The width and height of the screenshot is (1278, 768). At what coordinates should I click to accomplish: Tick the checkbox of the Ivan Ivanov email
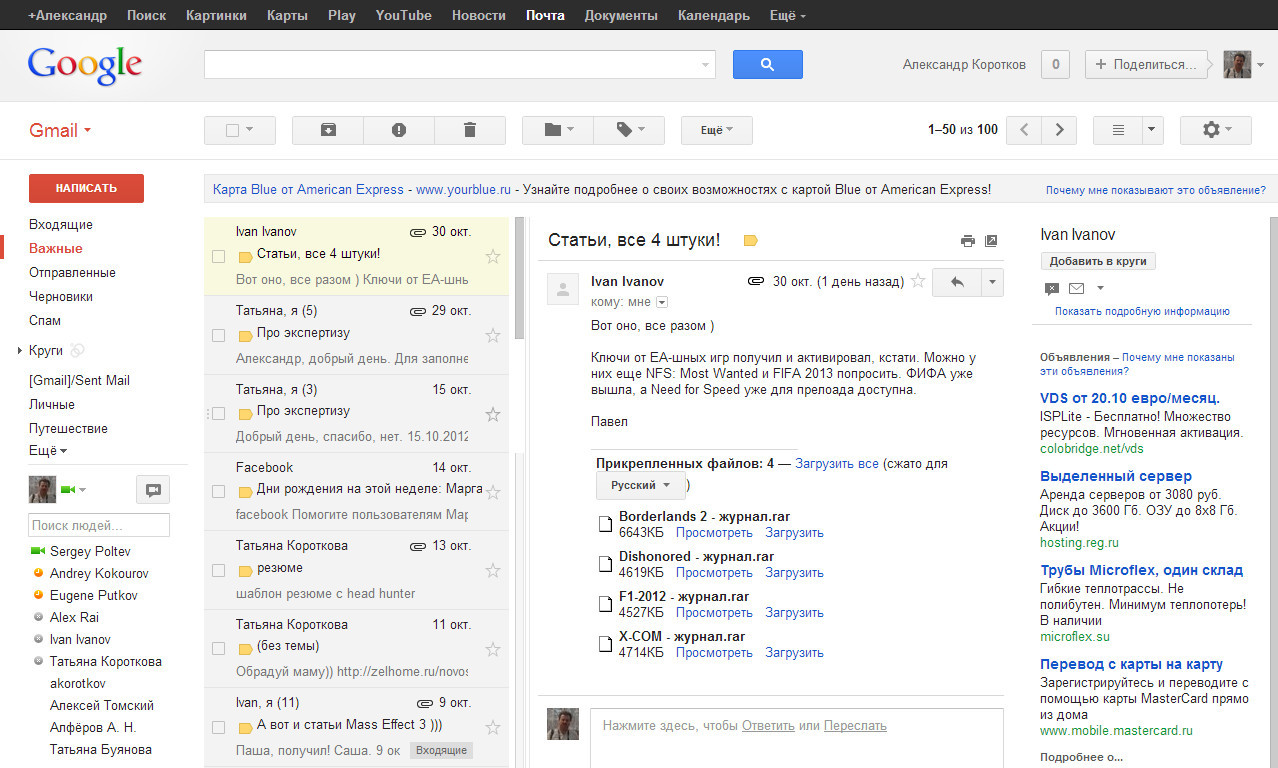pyautogui.click(x=218, y=257)
